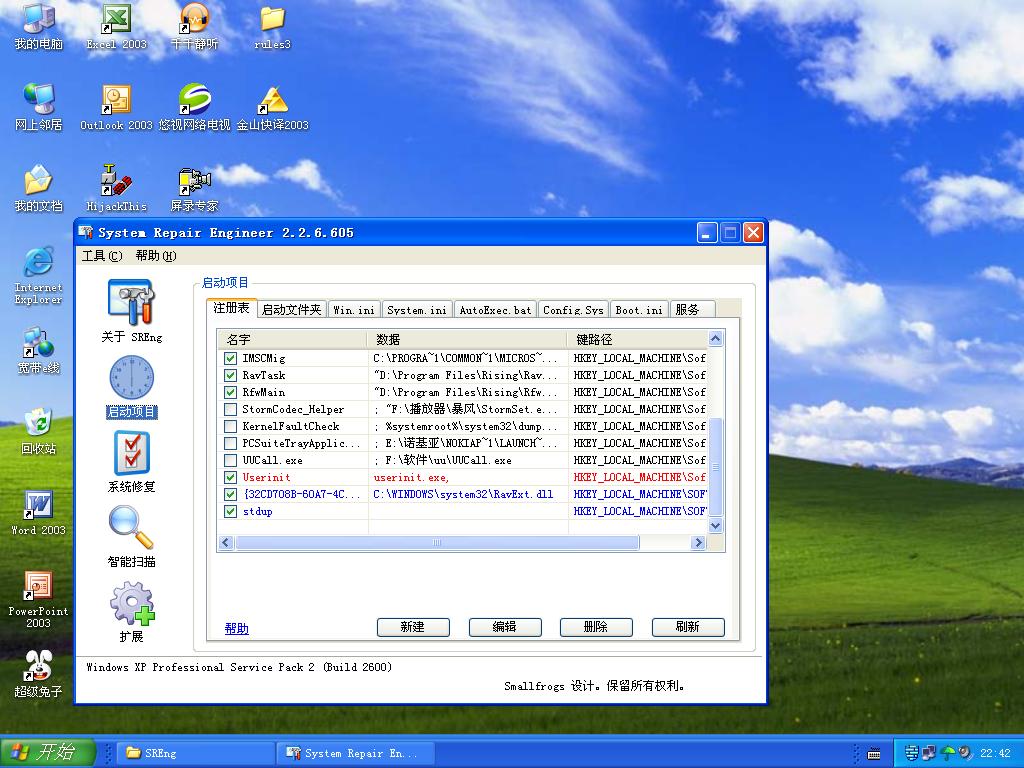Enable the StormCodec_Helper startup entry
Screen dimensions: 1024x768
[x=231, y=409]
